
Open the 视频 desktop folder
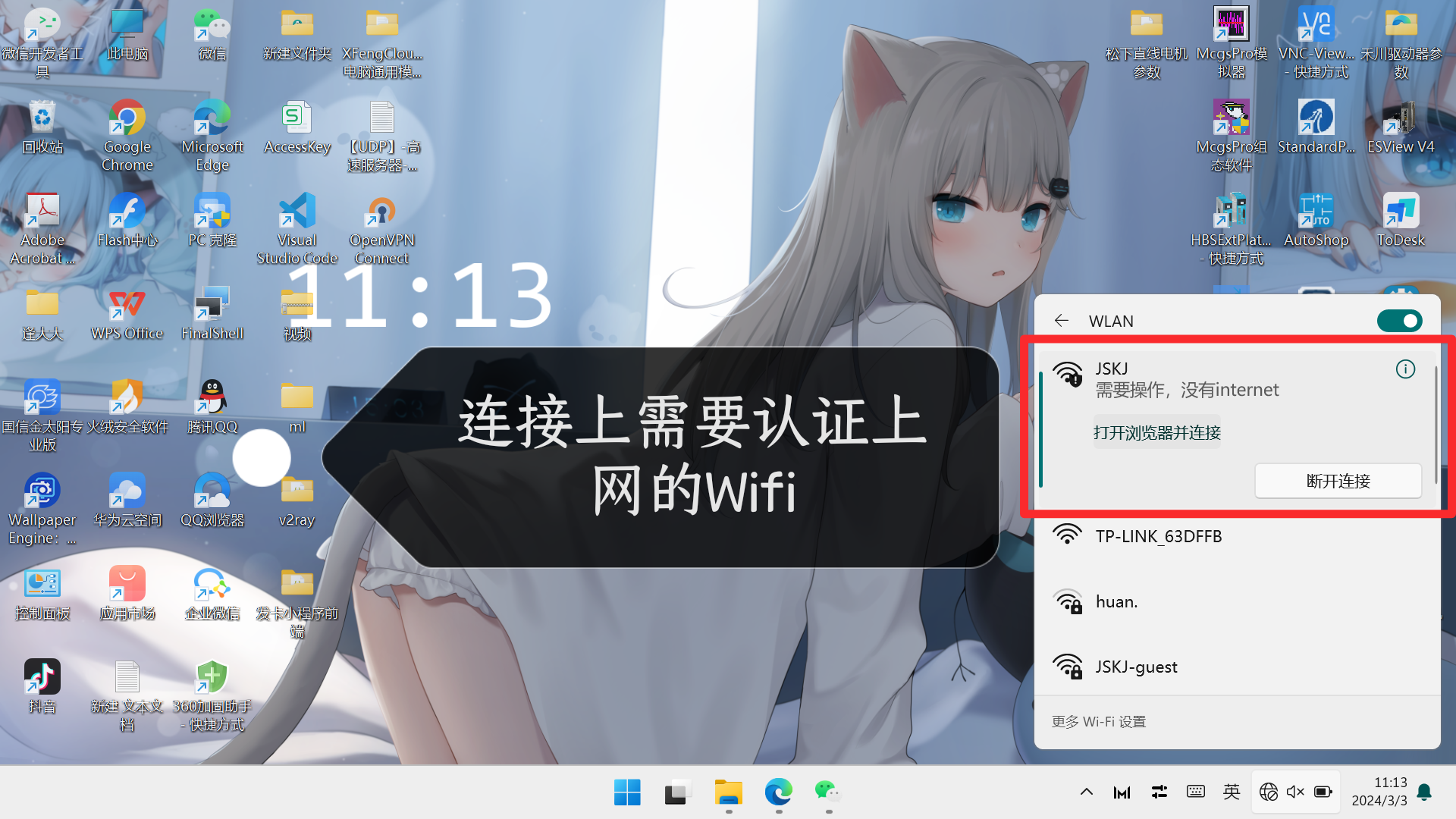pos(297,314)
